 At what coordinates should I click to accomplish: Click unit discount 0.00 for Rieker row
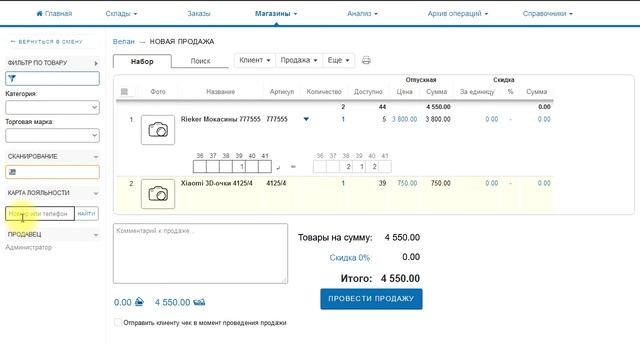pos(491,119)
